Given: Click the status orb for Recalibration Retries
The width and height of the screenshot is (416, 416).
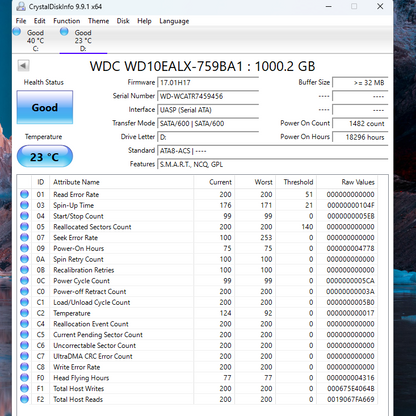Looking at the screenshot, I should pyautogui.click(x=24, y=270).
